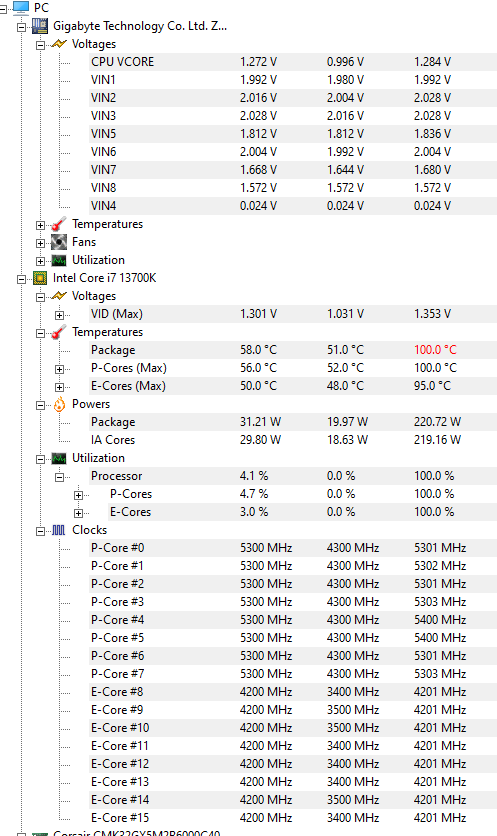Image resolution: width=497 pixels, height=836 pixels.
Task: Select the E-Core #12 clock row
Action: pos(293,764)
